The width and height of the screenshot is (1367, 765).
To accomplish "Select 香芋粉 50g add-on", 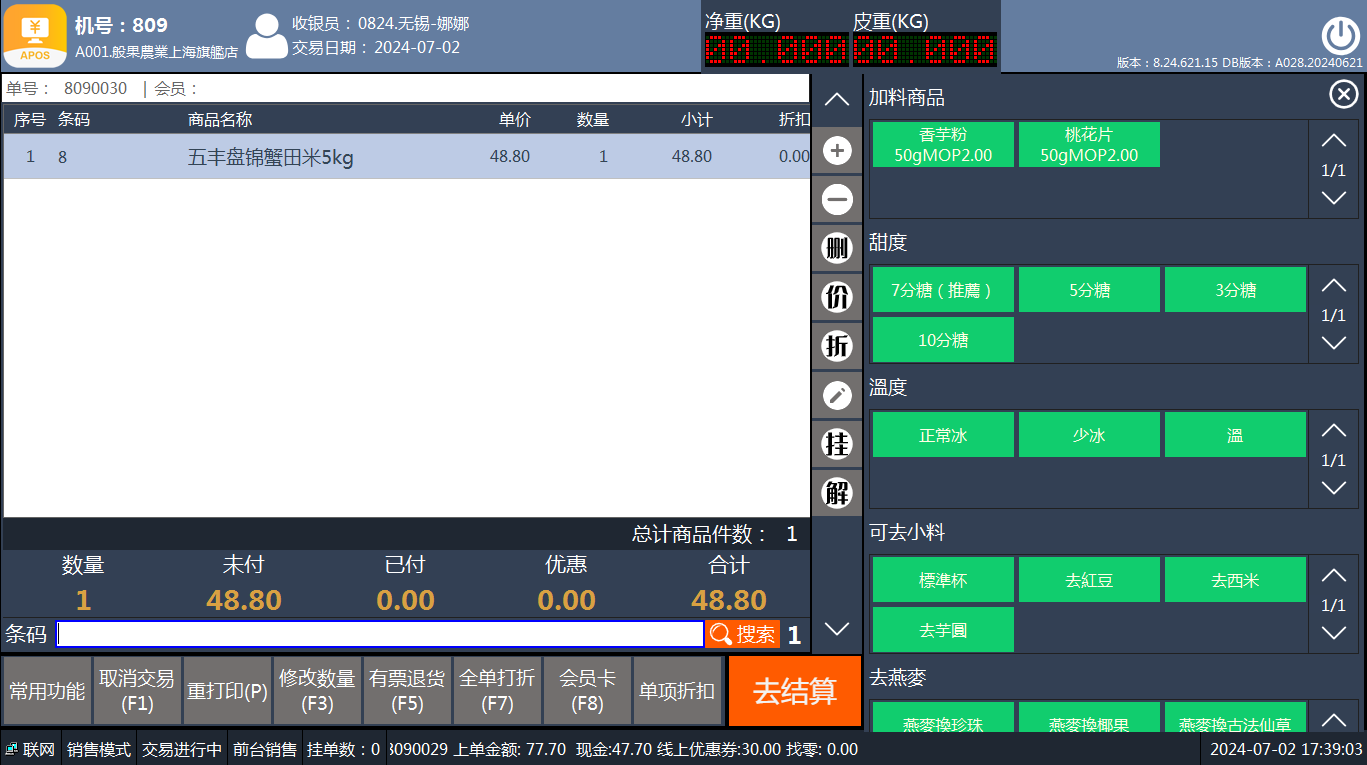I will coord(943,145).
